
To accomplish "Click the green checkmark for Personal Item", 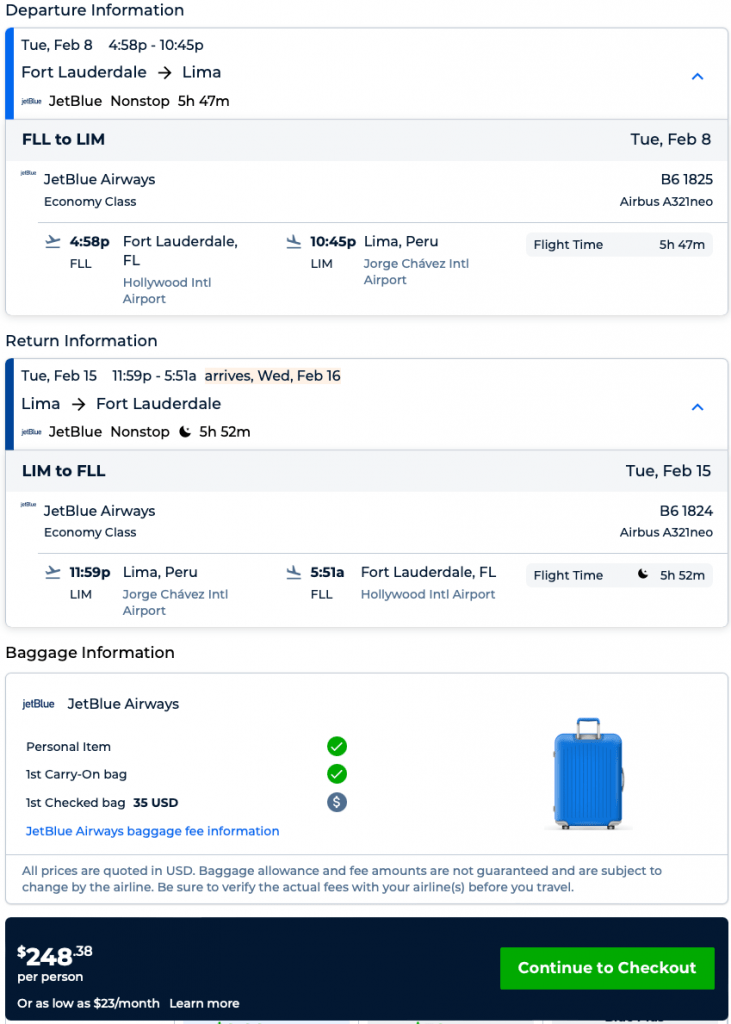I will point(336,746).
